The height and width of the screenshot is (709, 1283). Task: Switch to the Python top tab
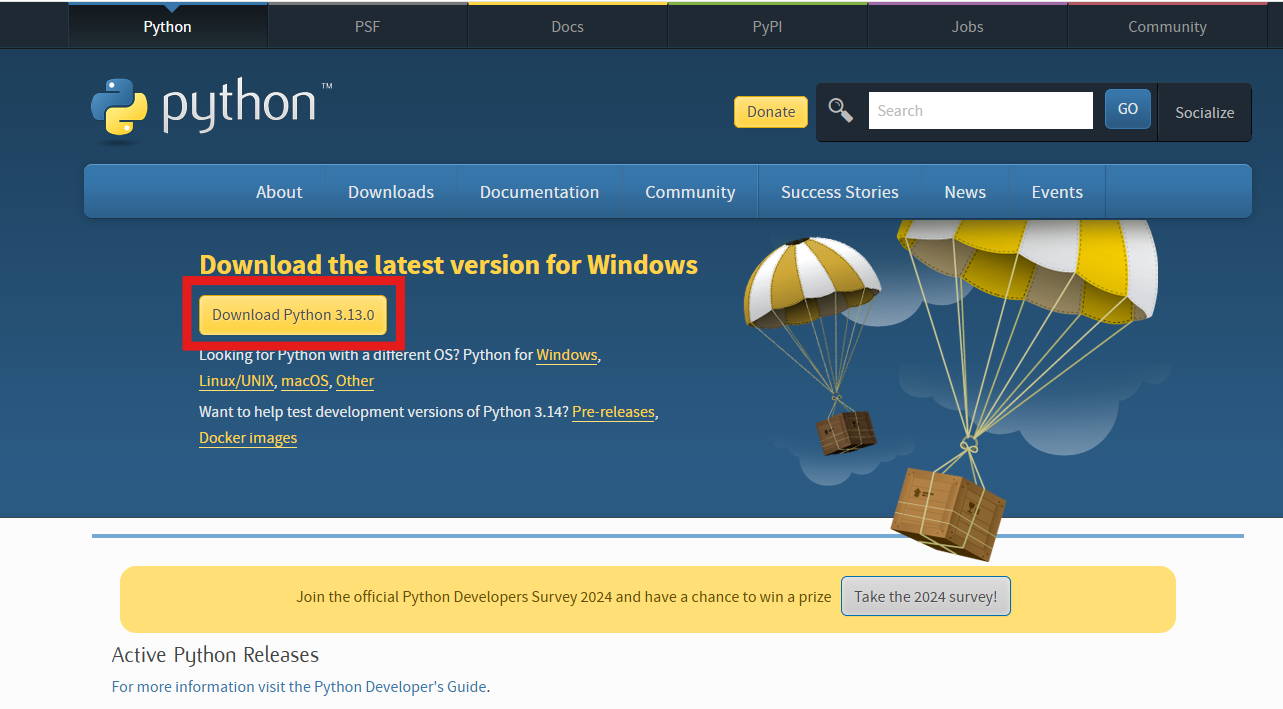click(x=167, y=26)
